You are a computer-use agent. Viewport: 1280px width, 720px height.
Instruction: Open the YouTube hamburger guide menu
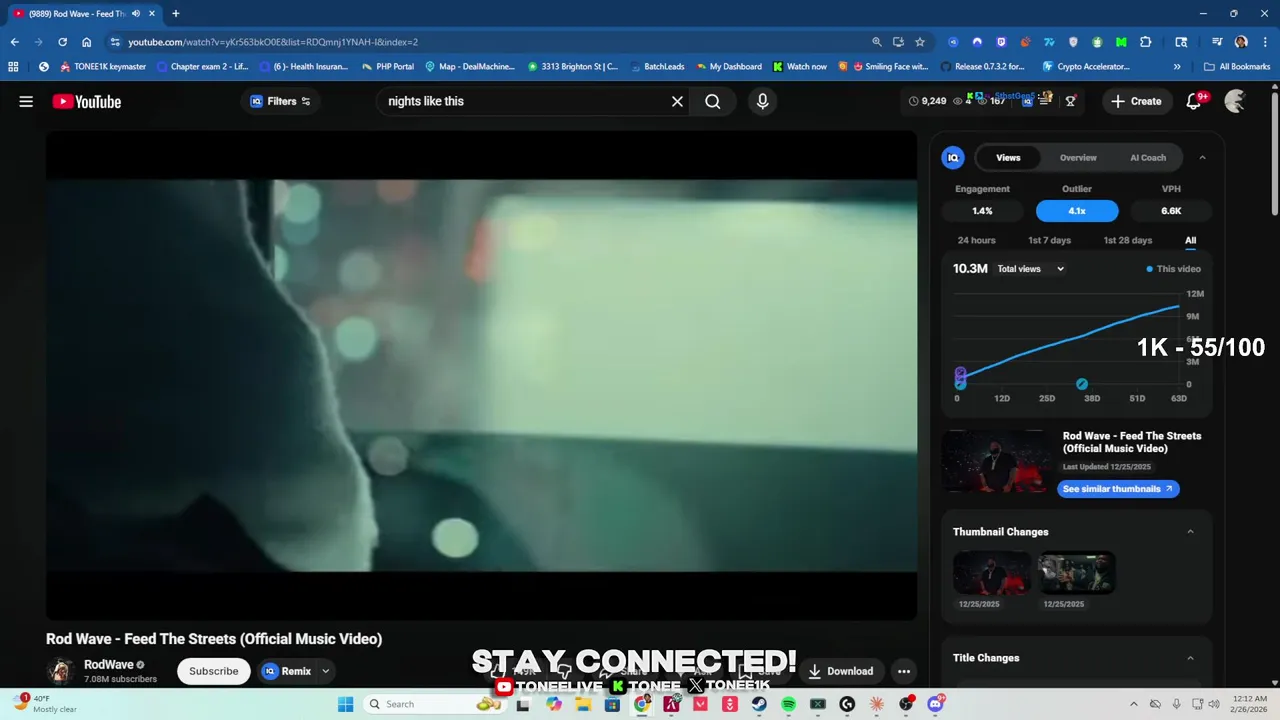[26, 101]
